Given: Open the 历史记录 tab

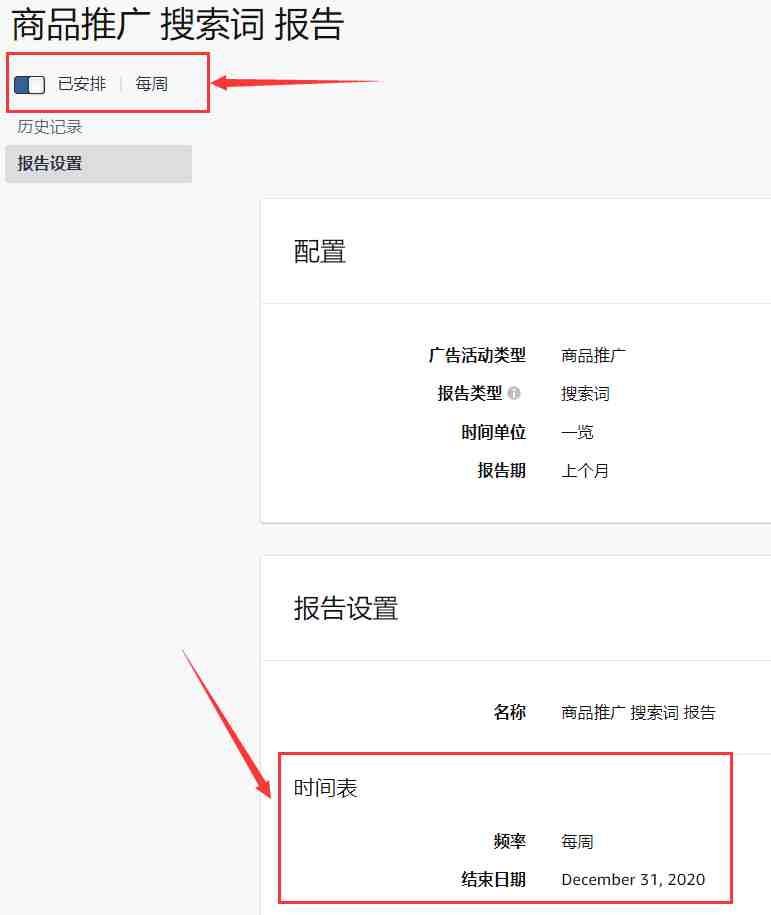Looking at the screenshot, I should coord(50,127).
